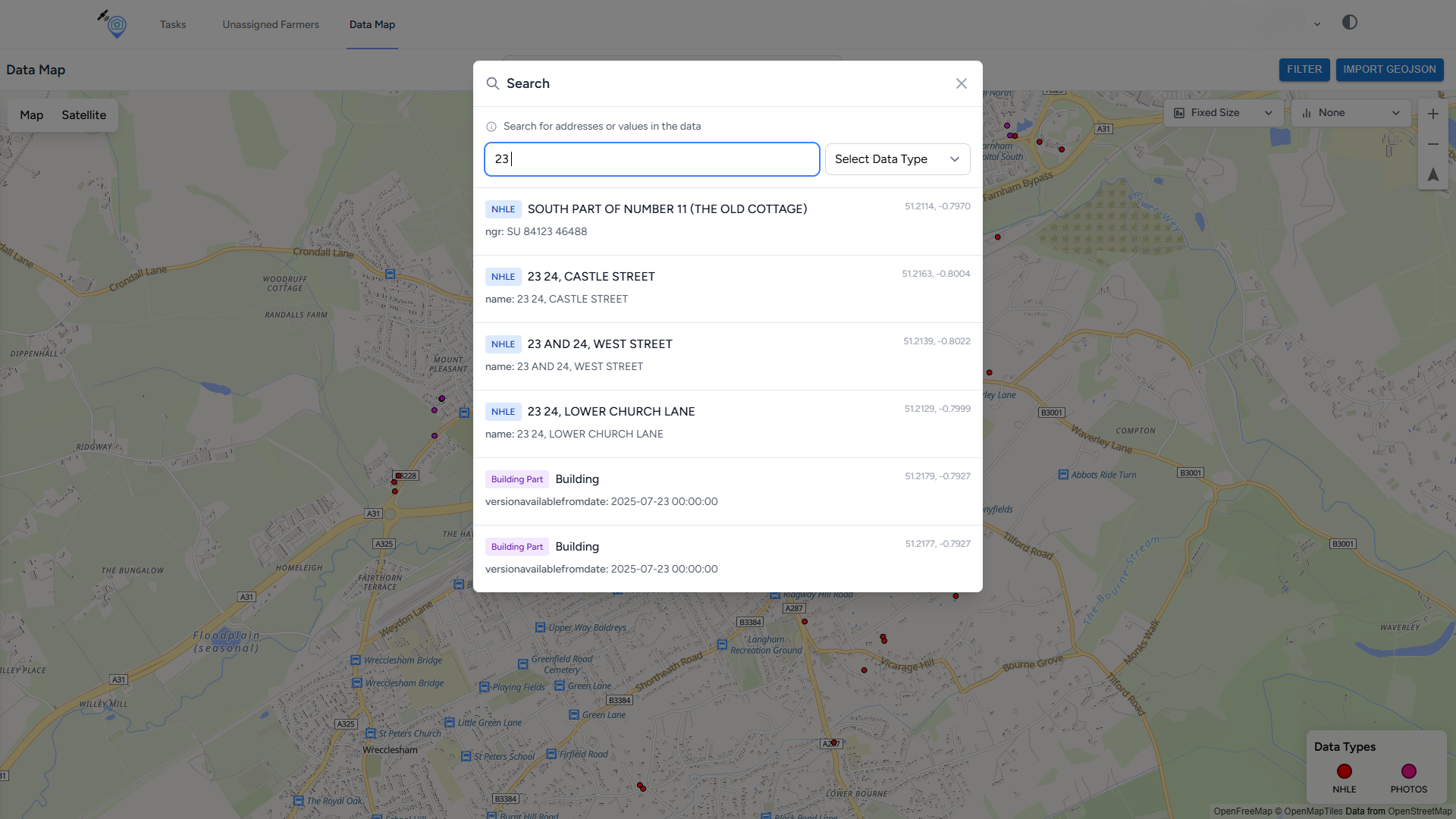Click the magnifier icon in Search header
The width and height of the screenshot is (1456, 819).
click(x=493, y=83)
